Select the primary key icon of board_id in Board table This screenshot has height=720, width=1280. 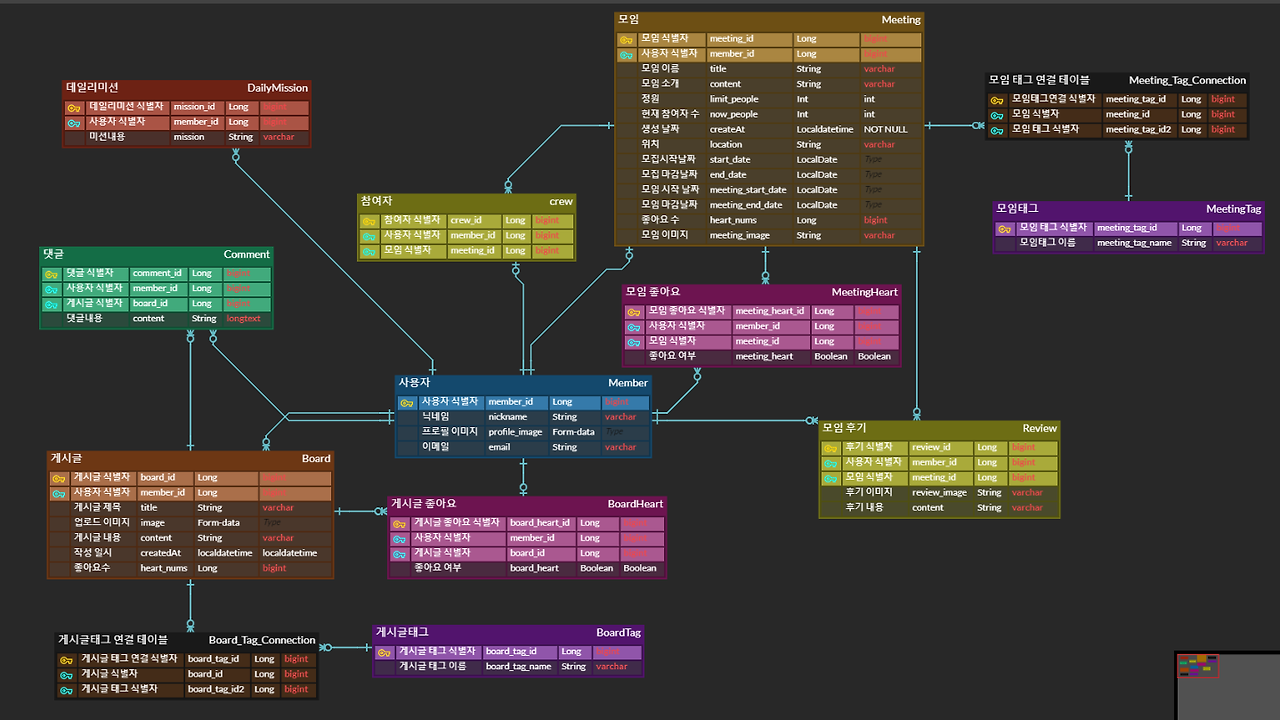click(x=59, y=479)
